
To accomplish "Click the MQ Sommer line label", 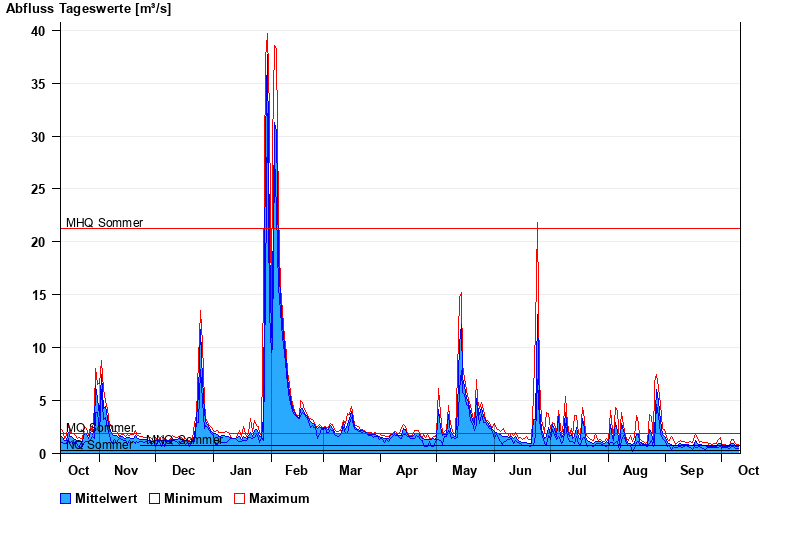I will click(100, 428).
